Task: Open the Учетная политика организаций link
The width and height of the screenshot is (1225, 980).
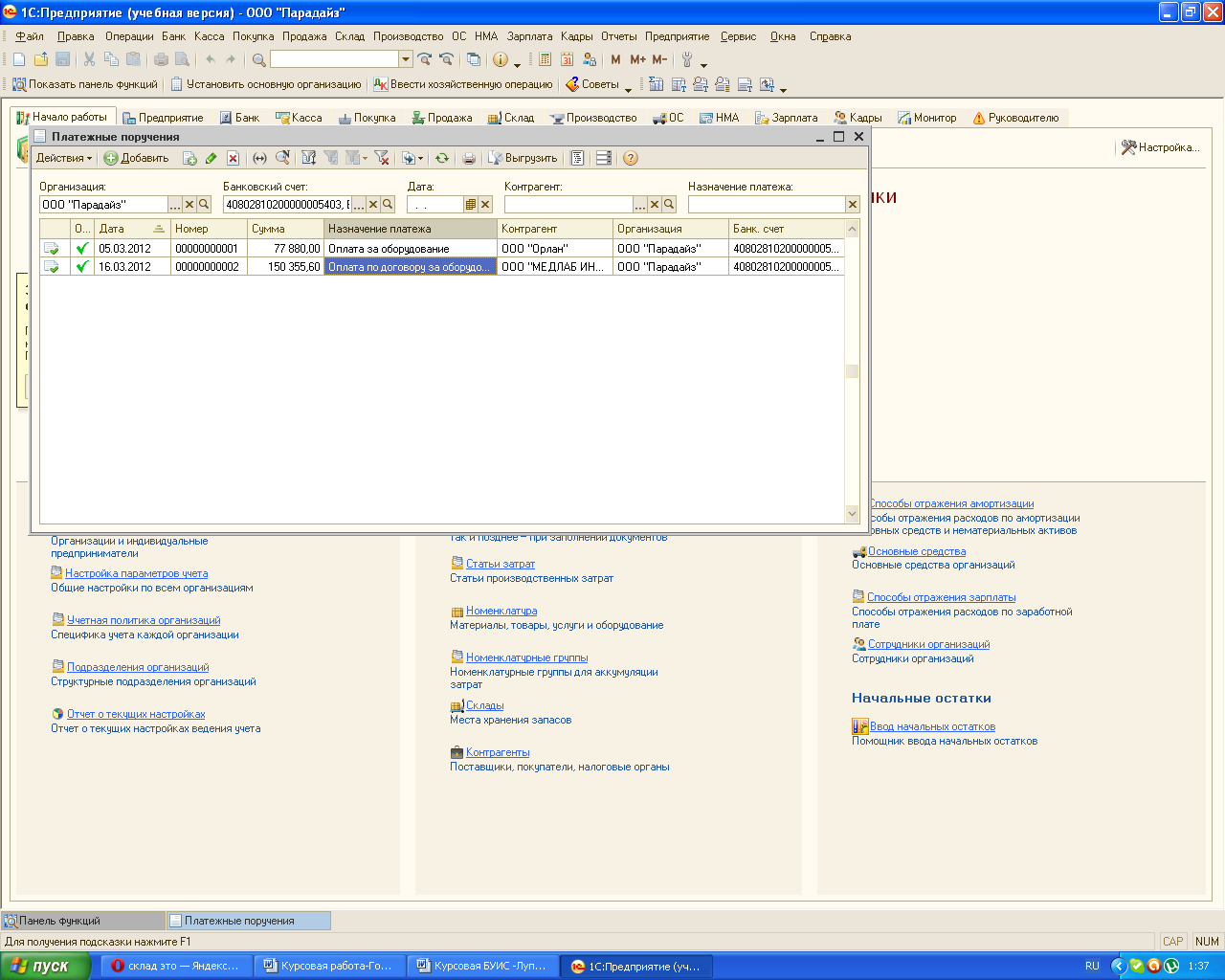Action: [144, 620]
